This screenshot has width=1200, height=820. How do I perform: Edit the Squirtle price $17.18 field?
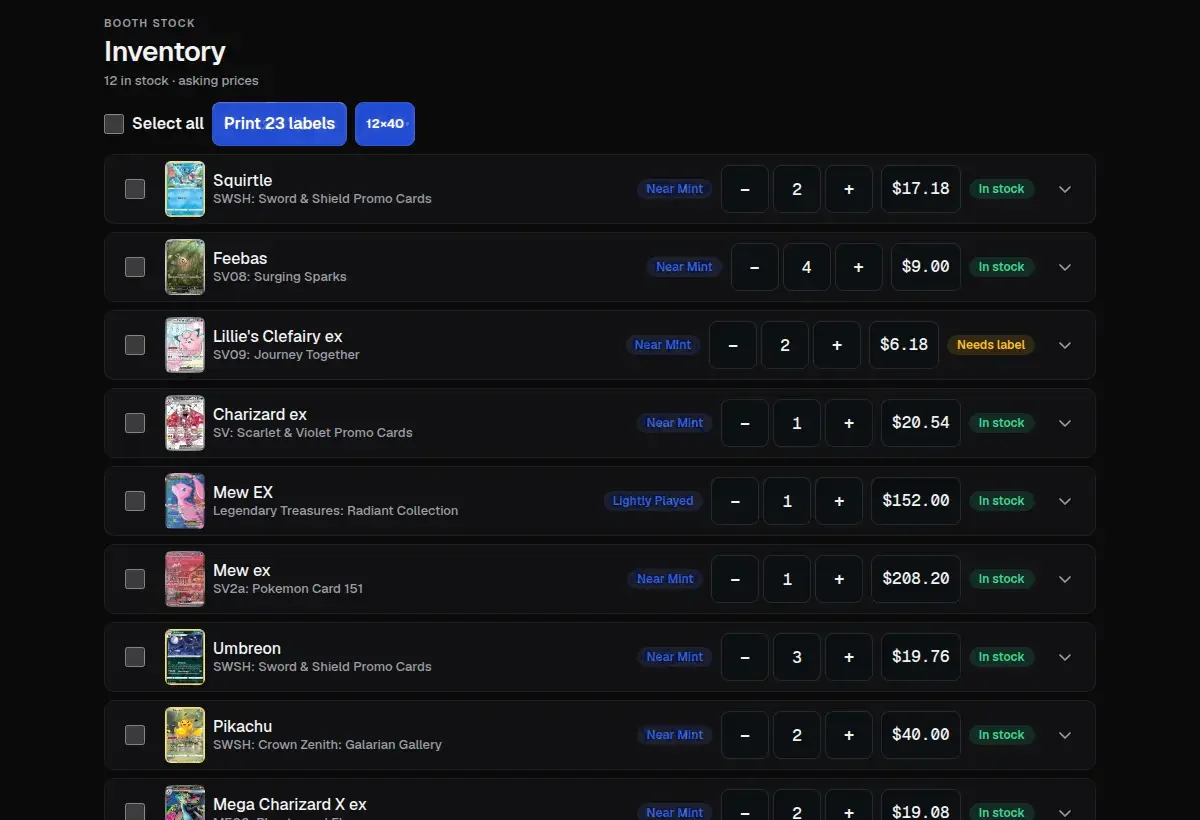point(921,189)
